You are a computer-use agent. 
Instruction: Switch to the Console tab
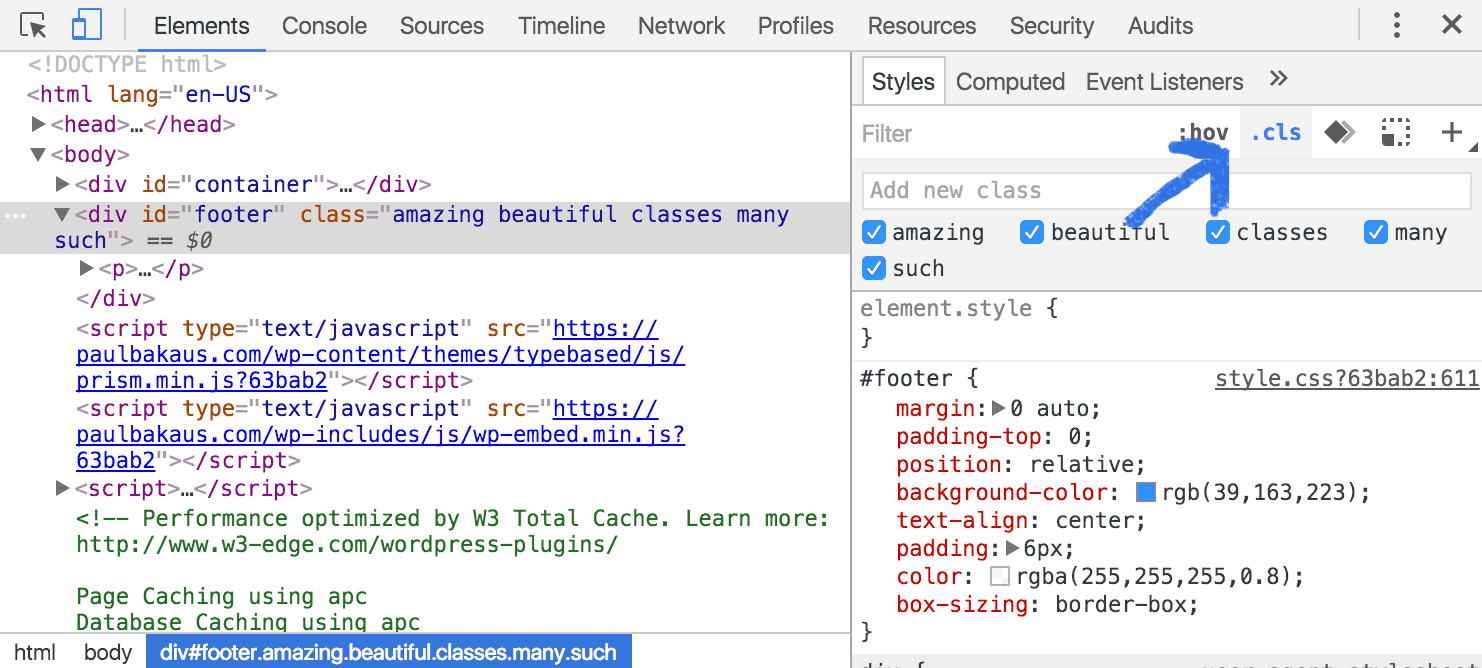coord(324,25)
